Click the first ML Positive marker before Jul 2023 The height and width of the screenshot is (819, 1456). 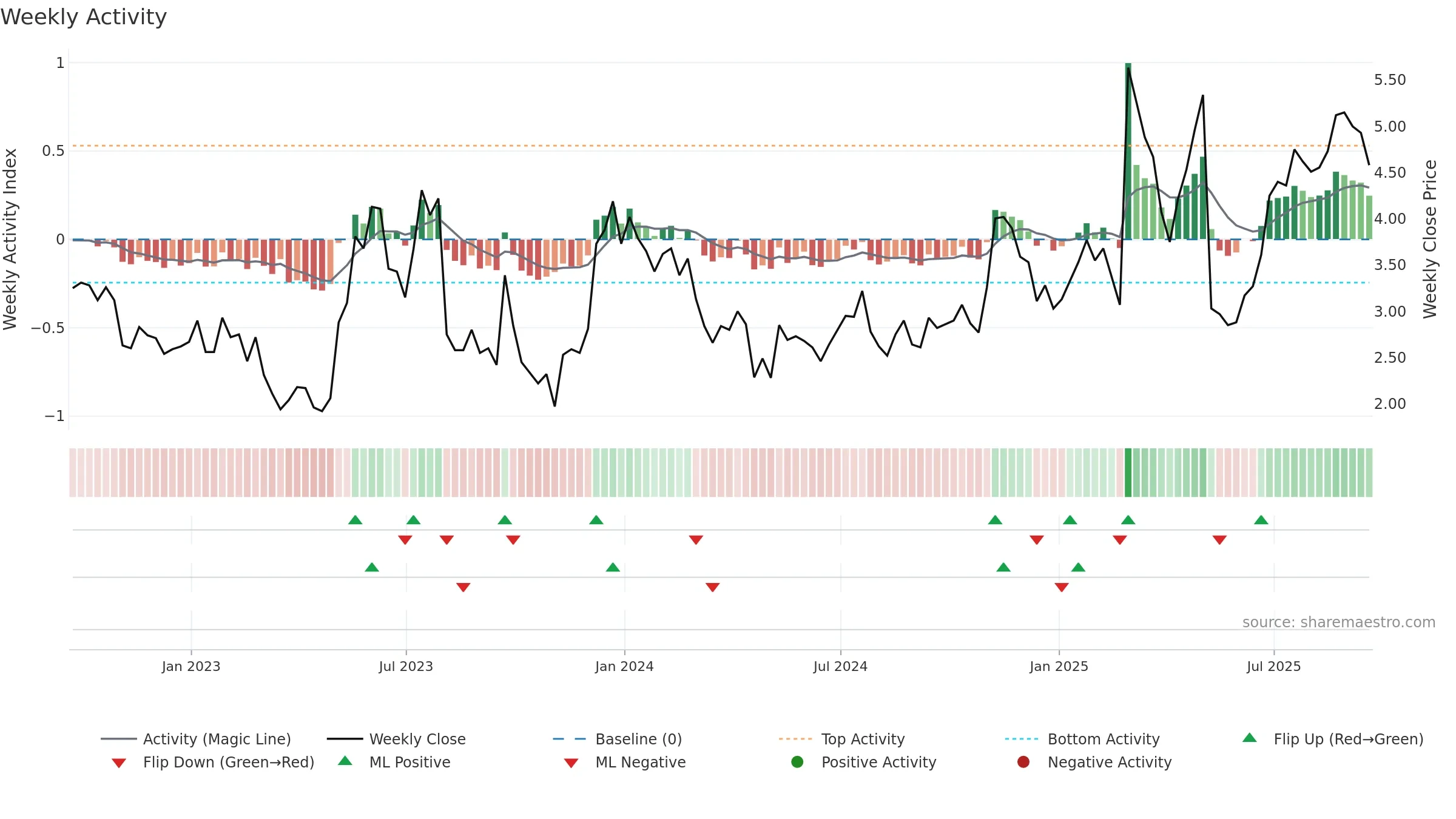(372, 567)
